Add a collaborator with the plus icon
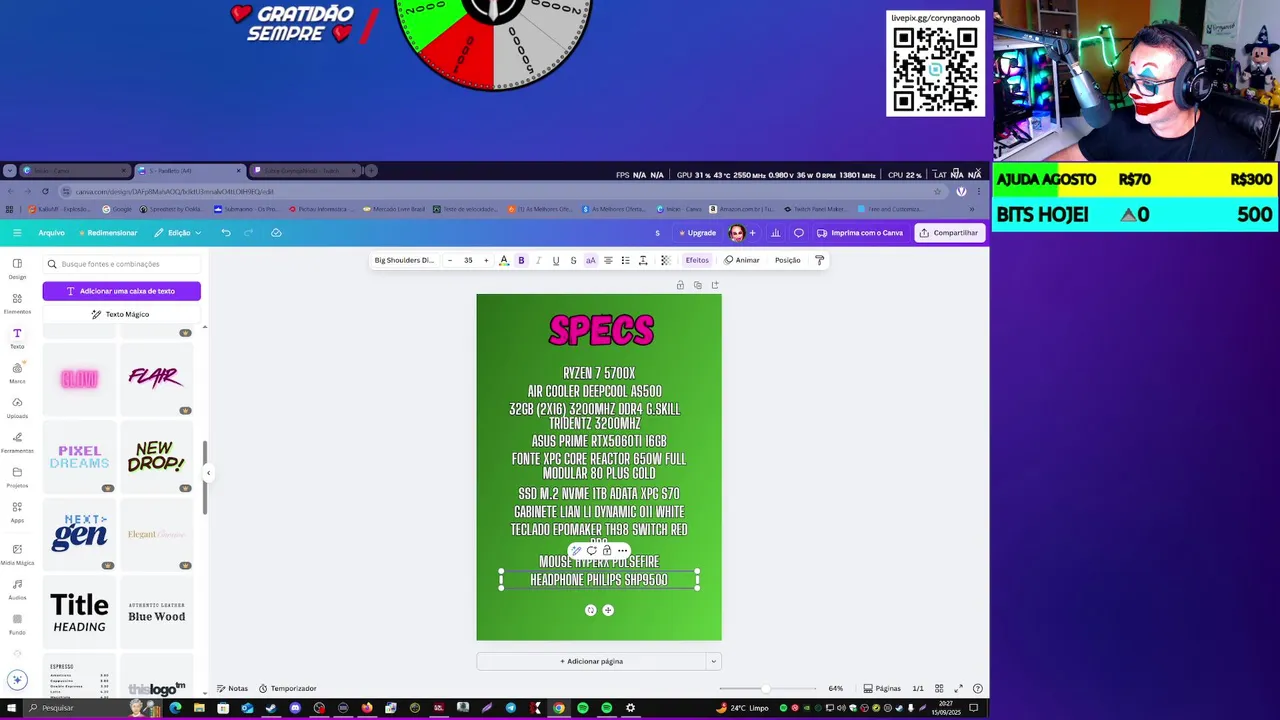 (752, 233)
